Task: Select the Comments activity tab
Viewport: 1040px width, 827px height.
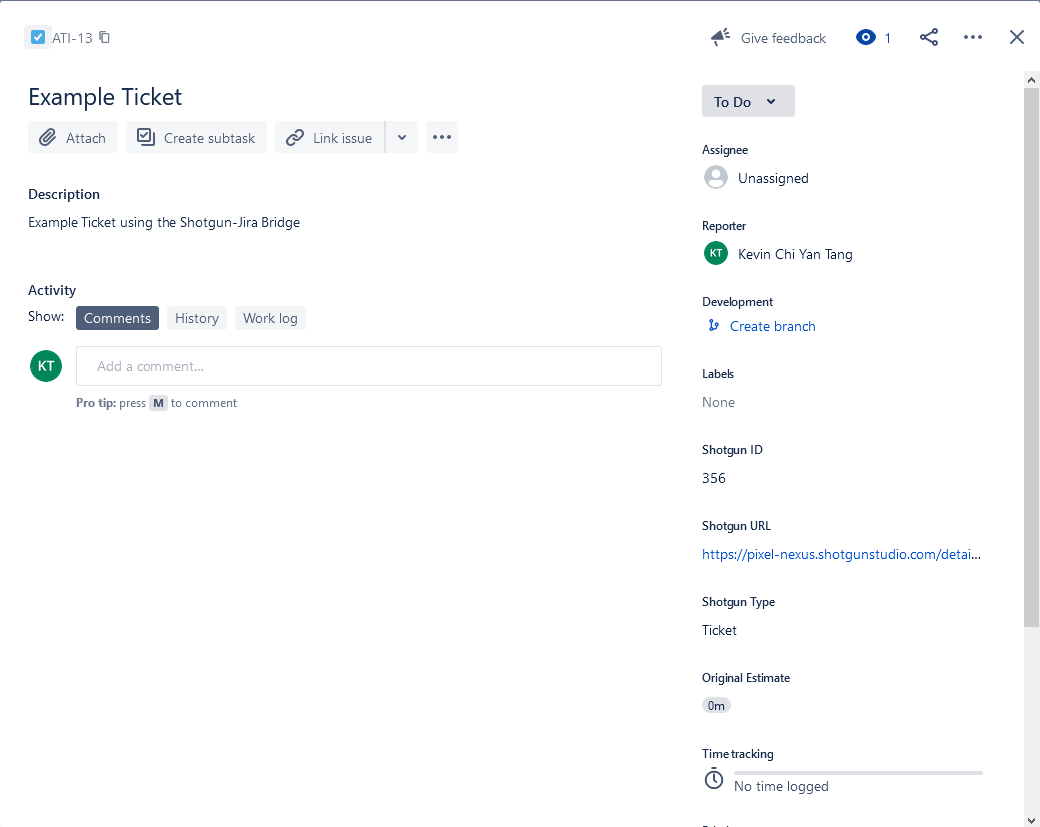Action: pyautogui.click(x=117, y=318)
